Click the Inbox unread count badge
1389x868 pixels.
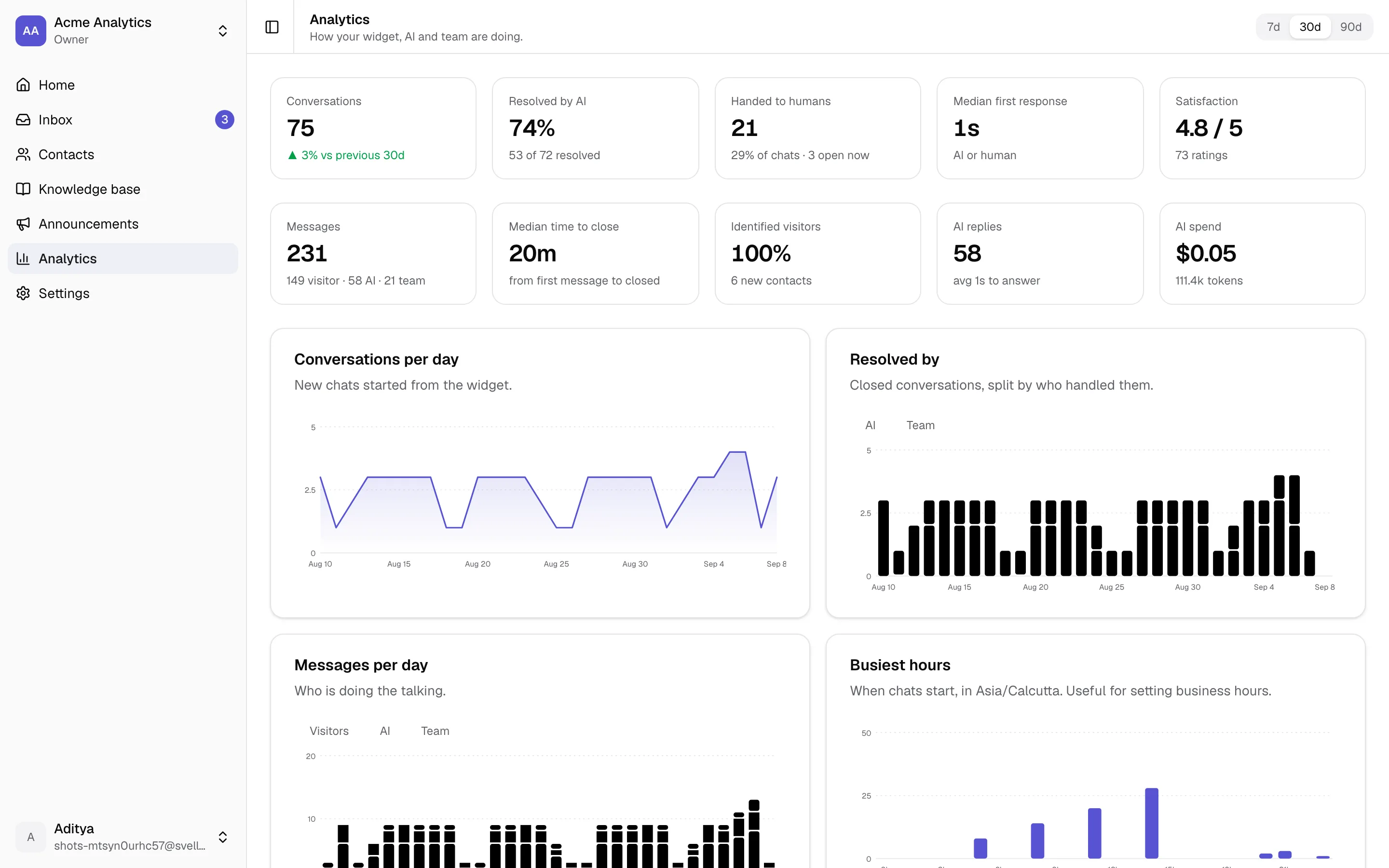click(x=224, y=120)
